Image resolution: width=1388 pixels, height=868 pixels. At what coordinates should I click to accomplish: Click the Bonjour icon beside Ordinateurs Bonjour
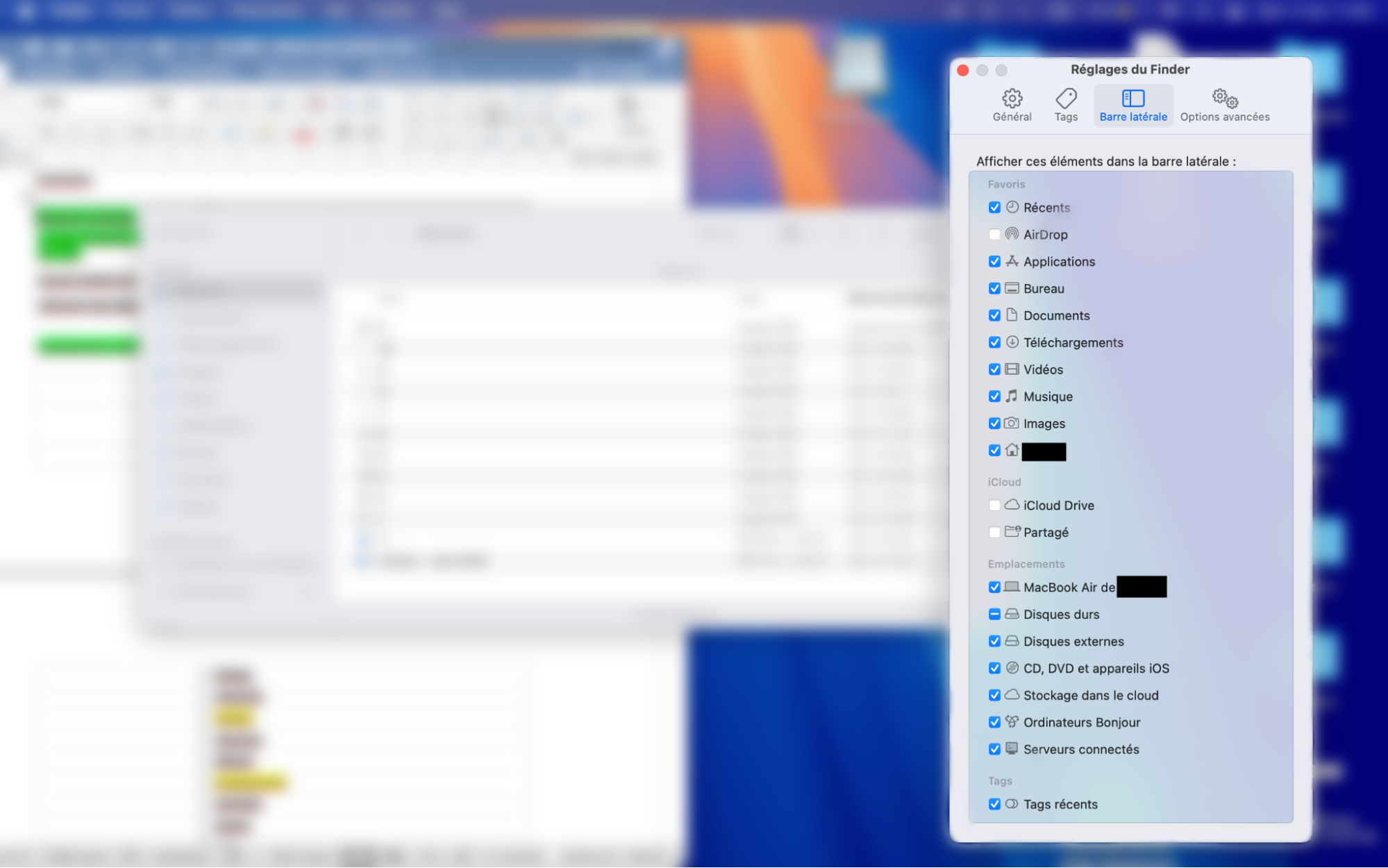[1010, 722]
